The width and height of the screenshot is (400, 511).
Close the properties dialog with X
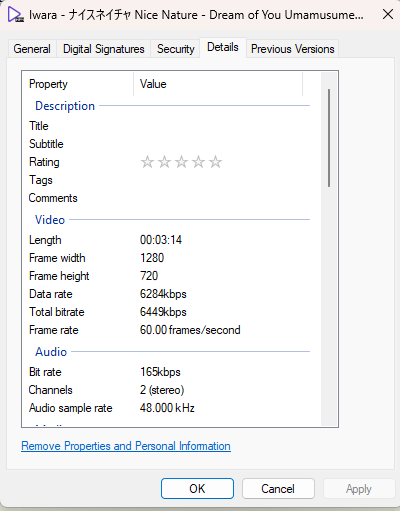388,14
